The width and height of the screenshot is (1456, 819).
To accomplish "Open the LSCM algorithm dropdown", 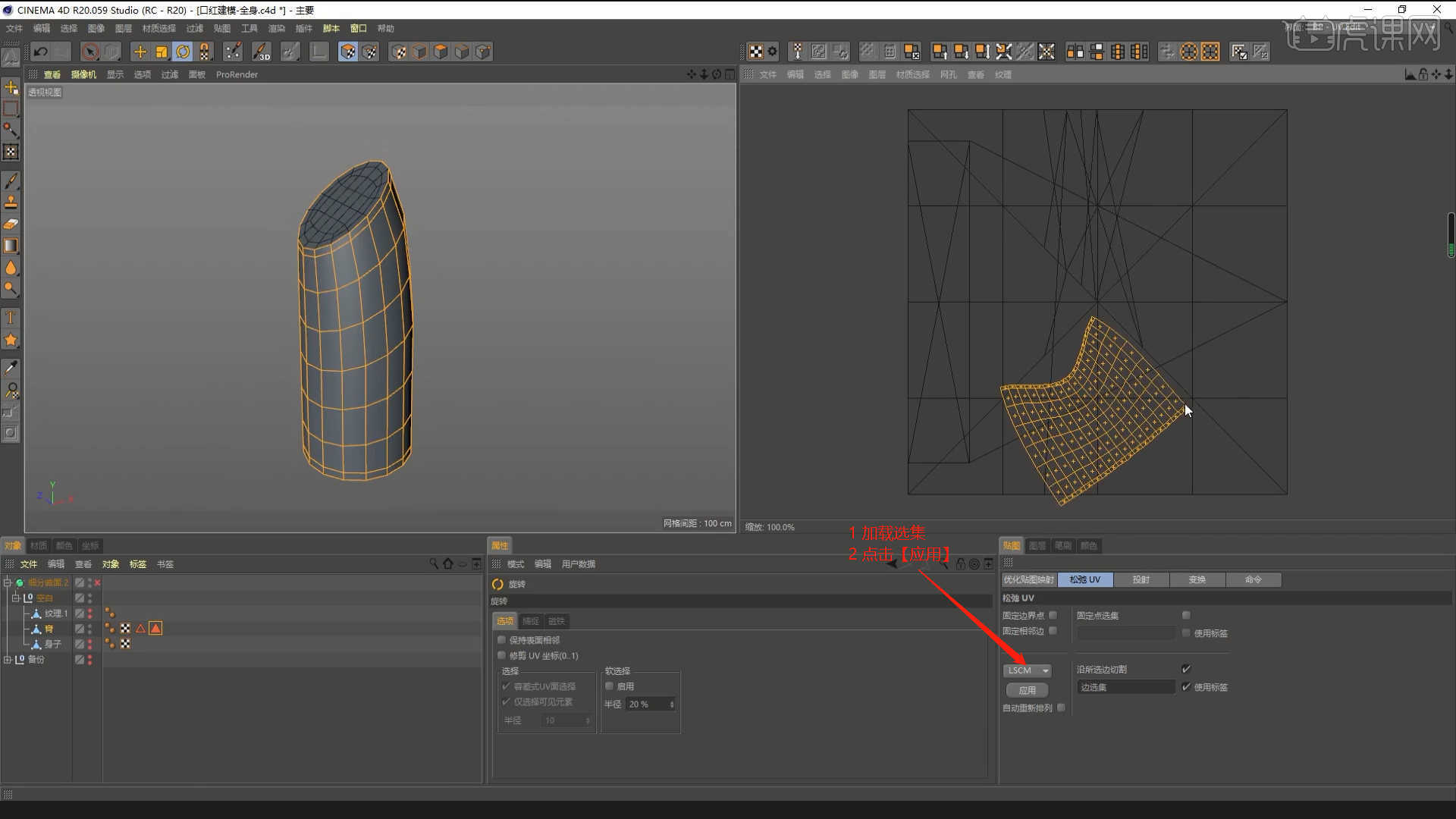I will (x=1028, y=670).
